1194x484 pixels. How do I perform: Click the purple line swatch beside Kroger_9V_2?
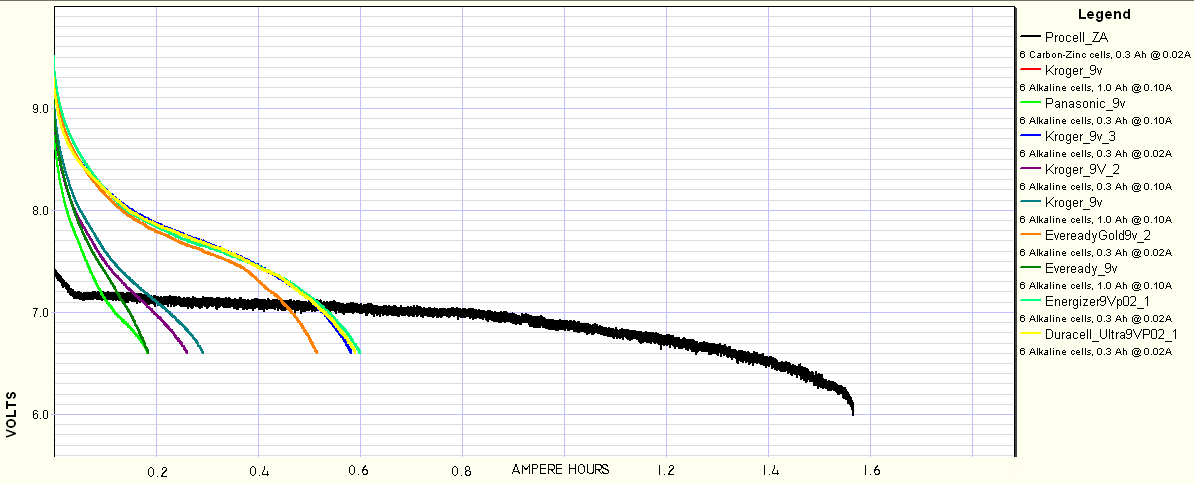(x=1029, y=169)
